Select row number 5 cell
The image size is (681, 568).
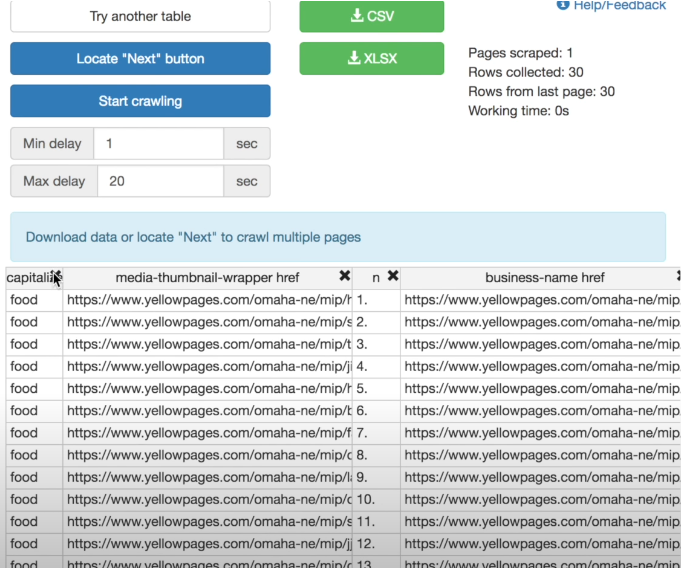(376, 389)
